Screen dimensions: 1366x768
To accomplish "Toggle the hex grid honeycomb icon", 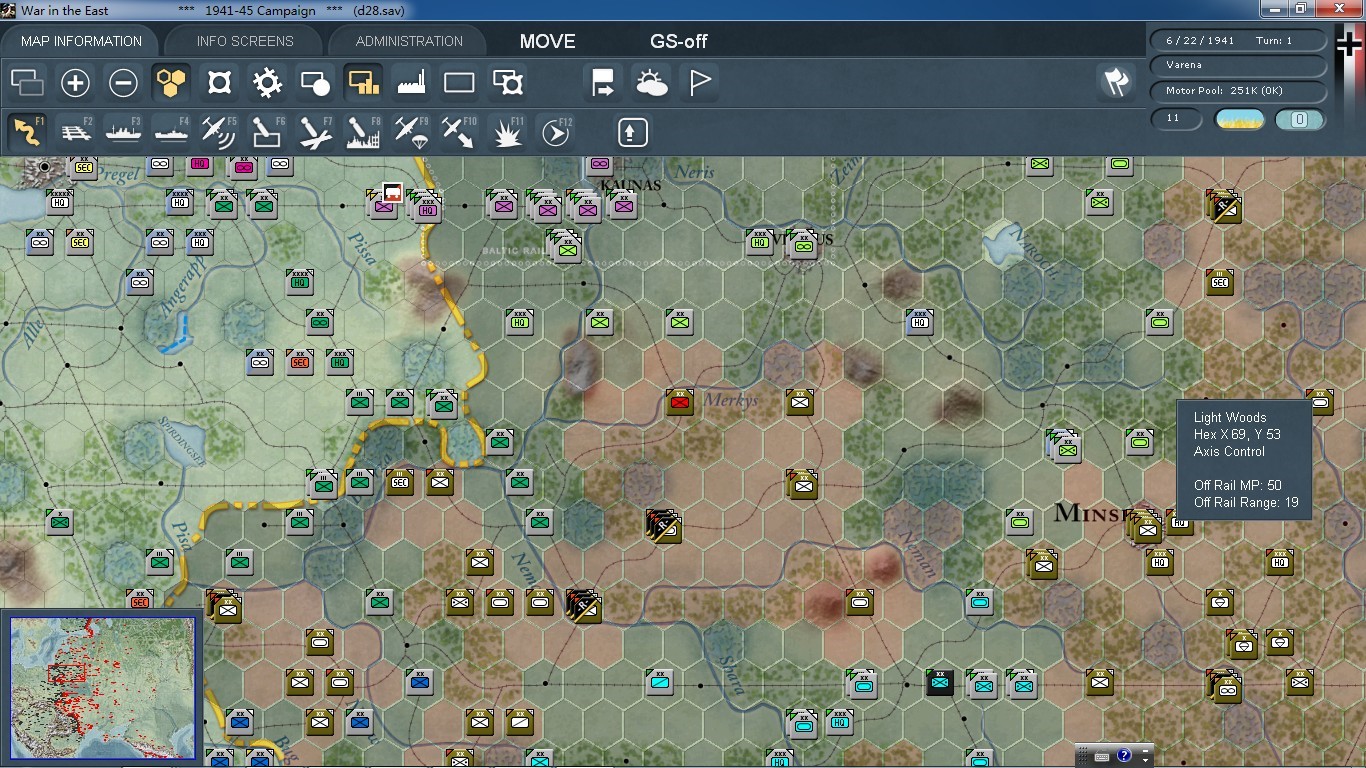I will tap(171, 83).
